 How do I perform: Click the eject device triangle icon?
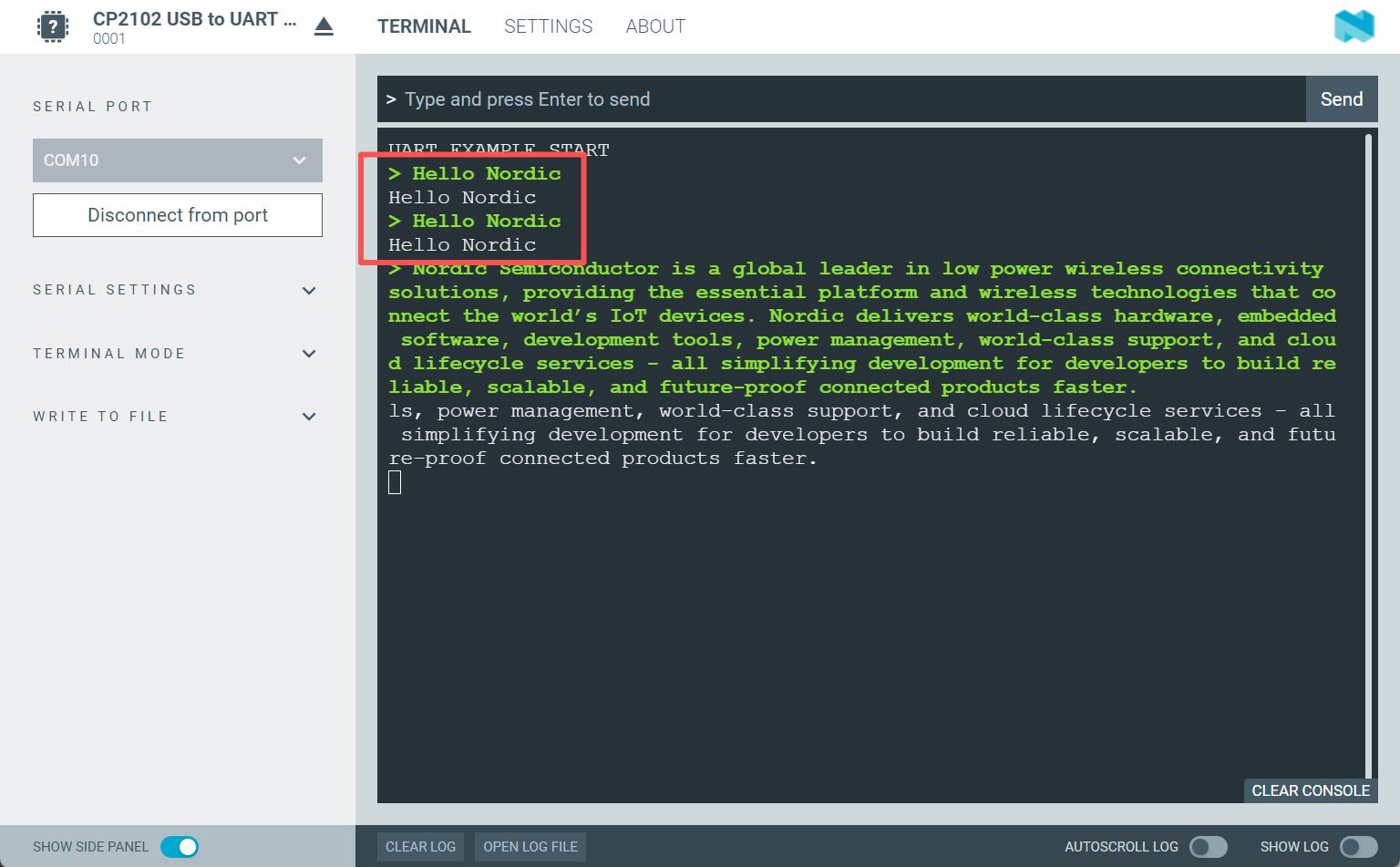coord(324,26)
